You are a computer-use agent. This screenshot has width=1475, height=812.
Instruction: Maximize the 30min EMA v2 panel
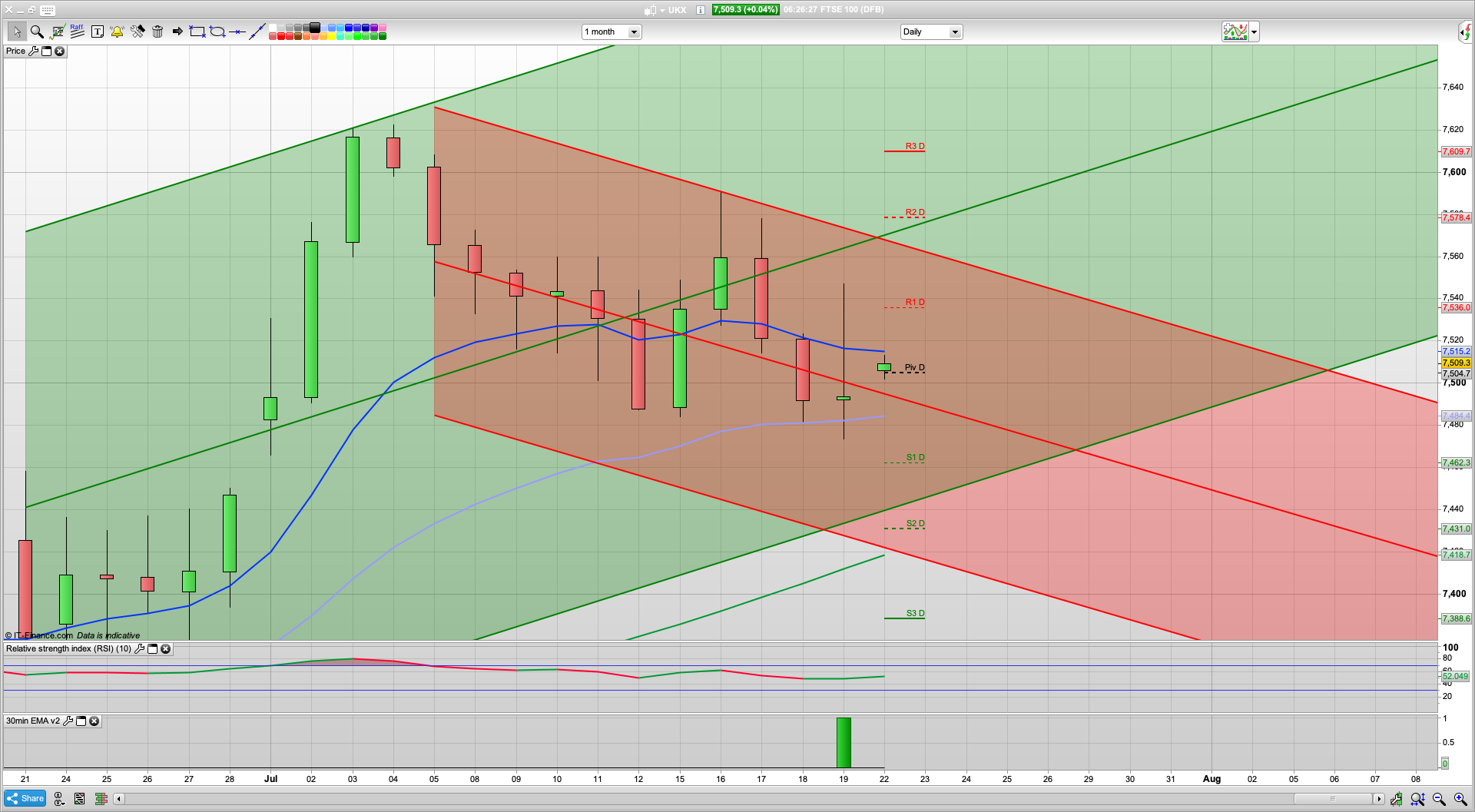81,721
